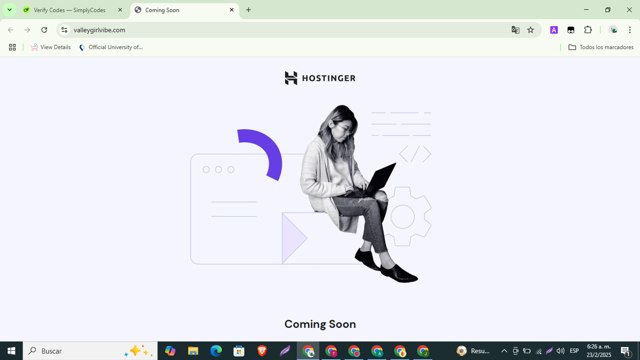Close the Coming Soon tab

[231, 10]
